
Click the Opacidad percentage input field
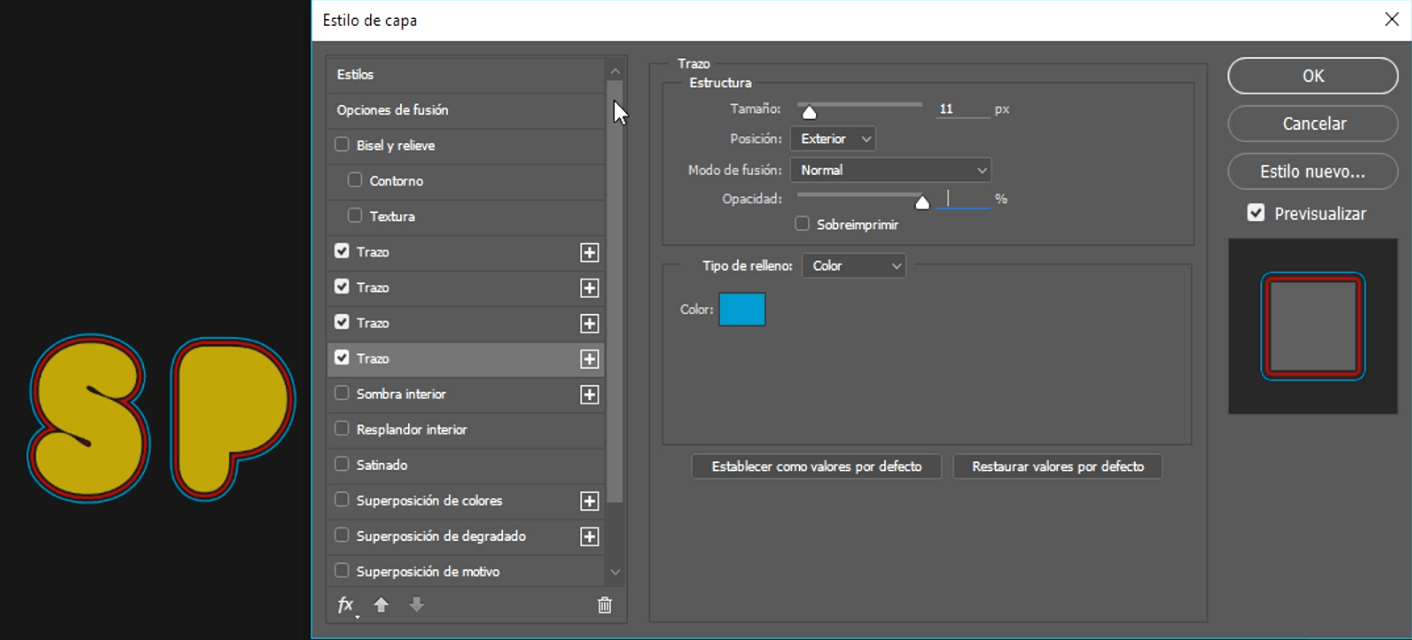[962, 199]
